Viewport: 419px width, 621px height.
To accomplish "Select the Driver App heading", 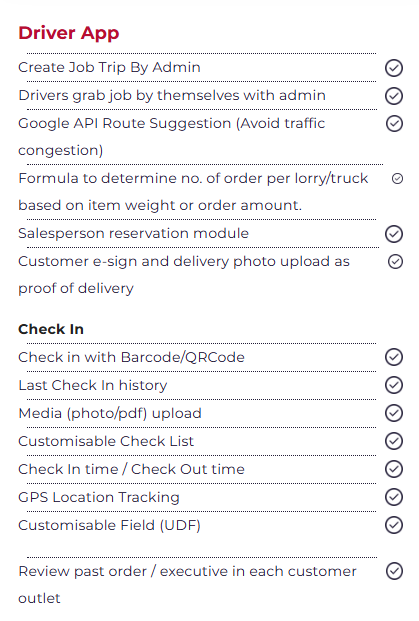I will [69, 33].
